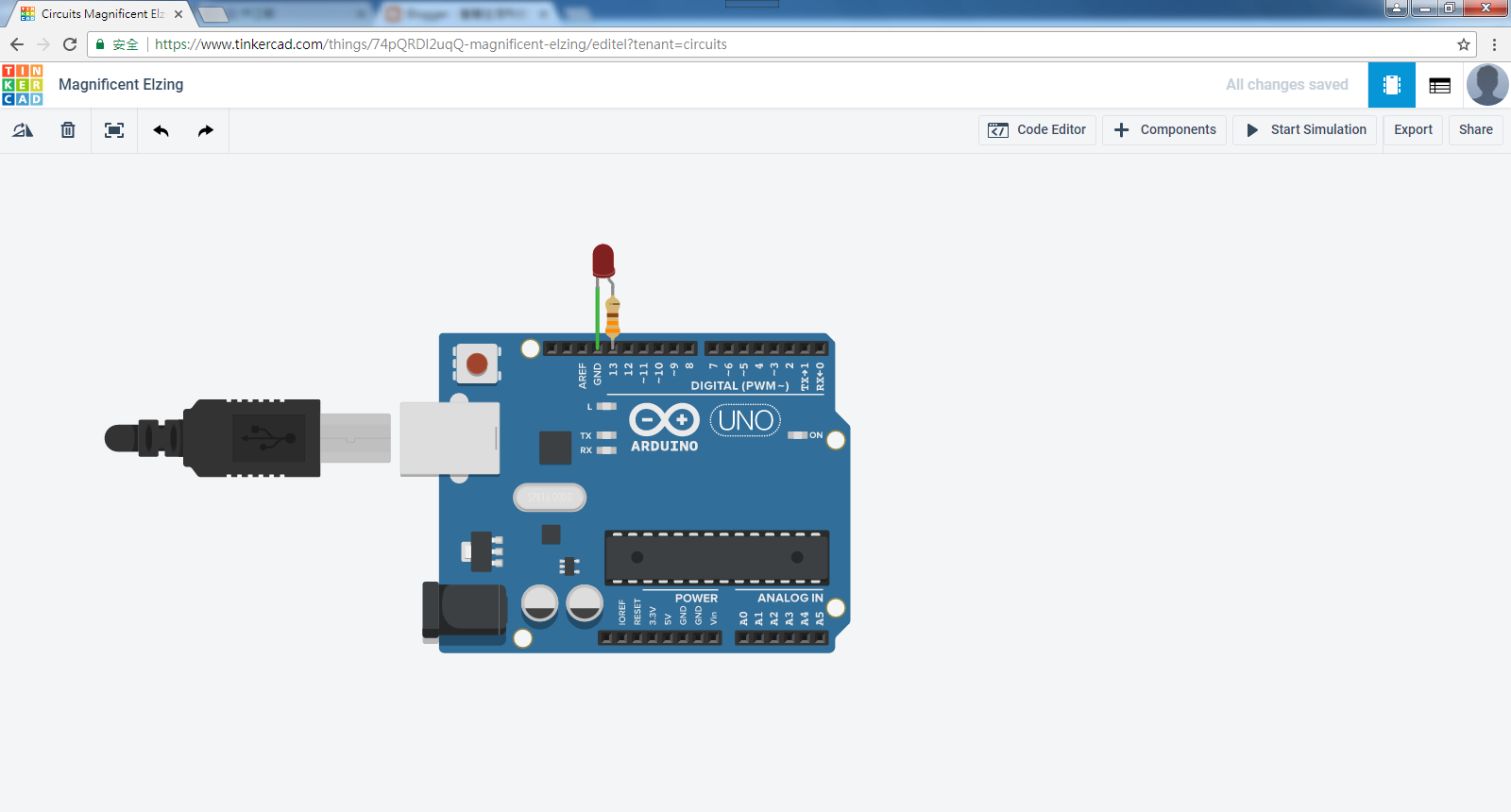Go back in the browser

click(17, 44)
